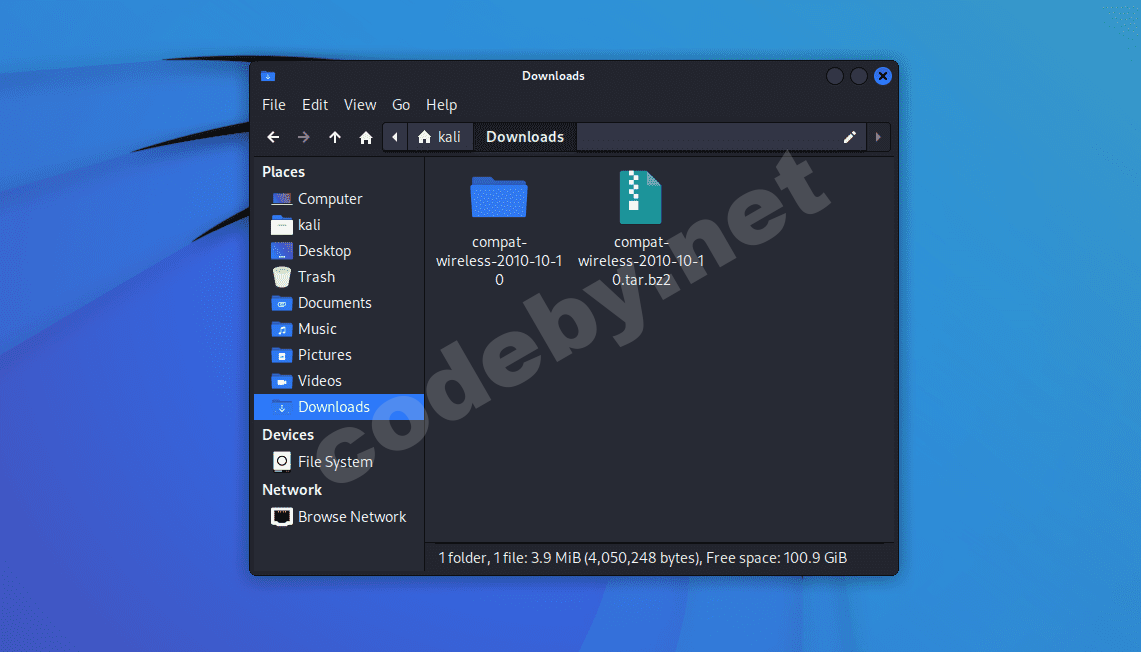
Task: Open the Edit menu
Action: [315, 105]
